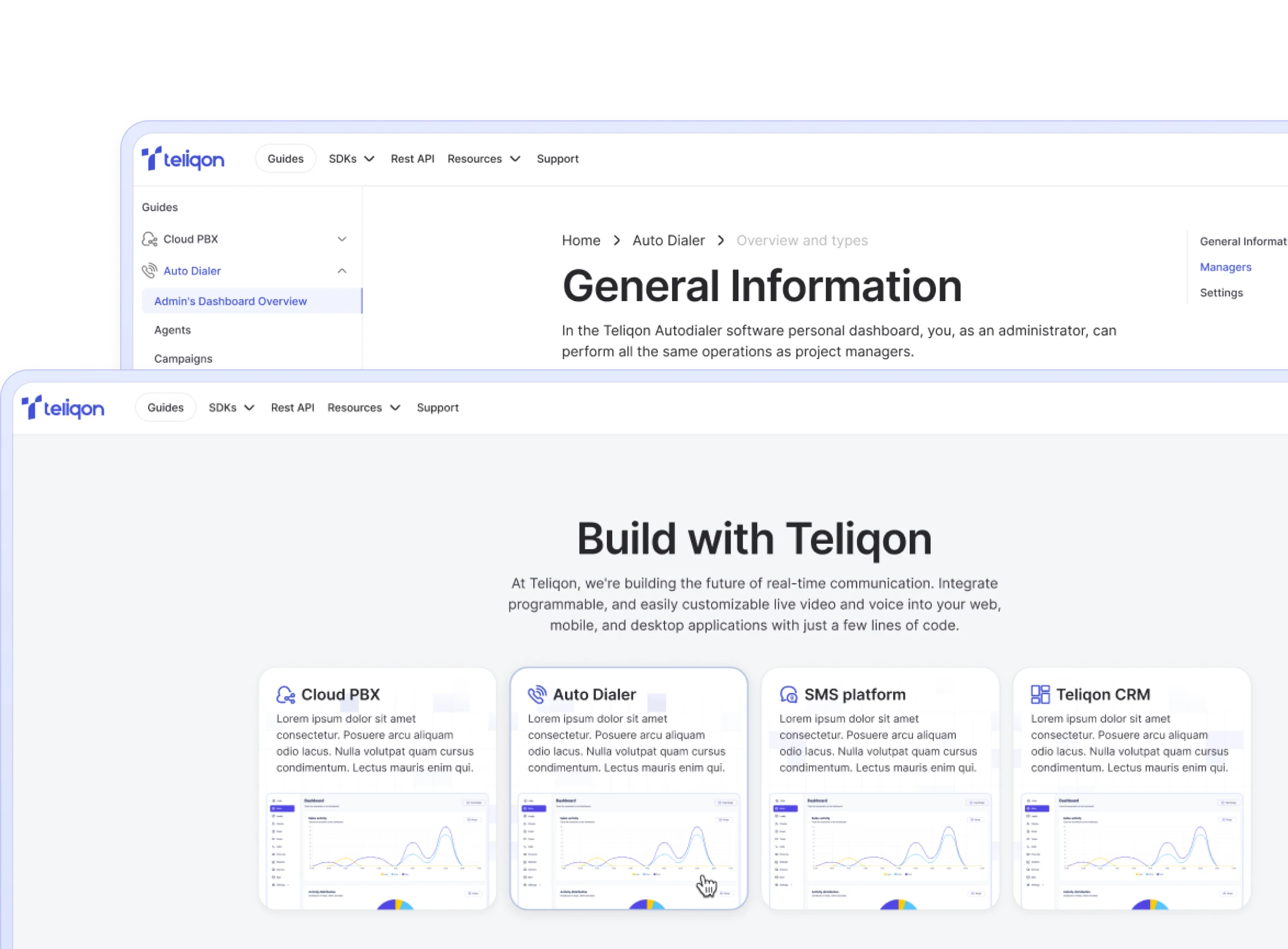Select the Guides tab in the back window
Image resolution: width=1288 pixels, height=949 pixels.
point(286,158)
